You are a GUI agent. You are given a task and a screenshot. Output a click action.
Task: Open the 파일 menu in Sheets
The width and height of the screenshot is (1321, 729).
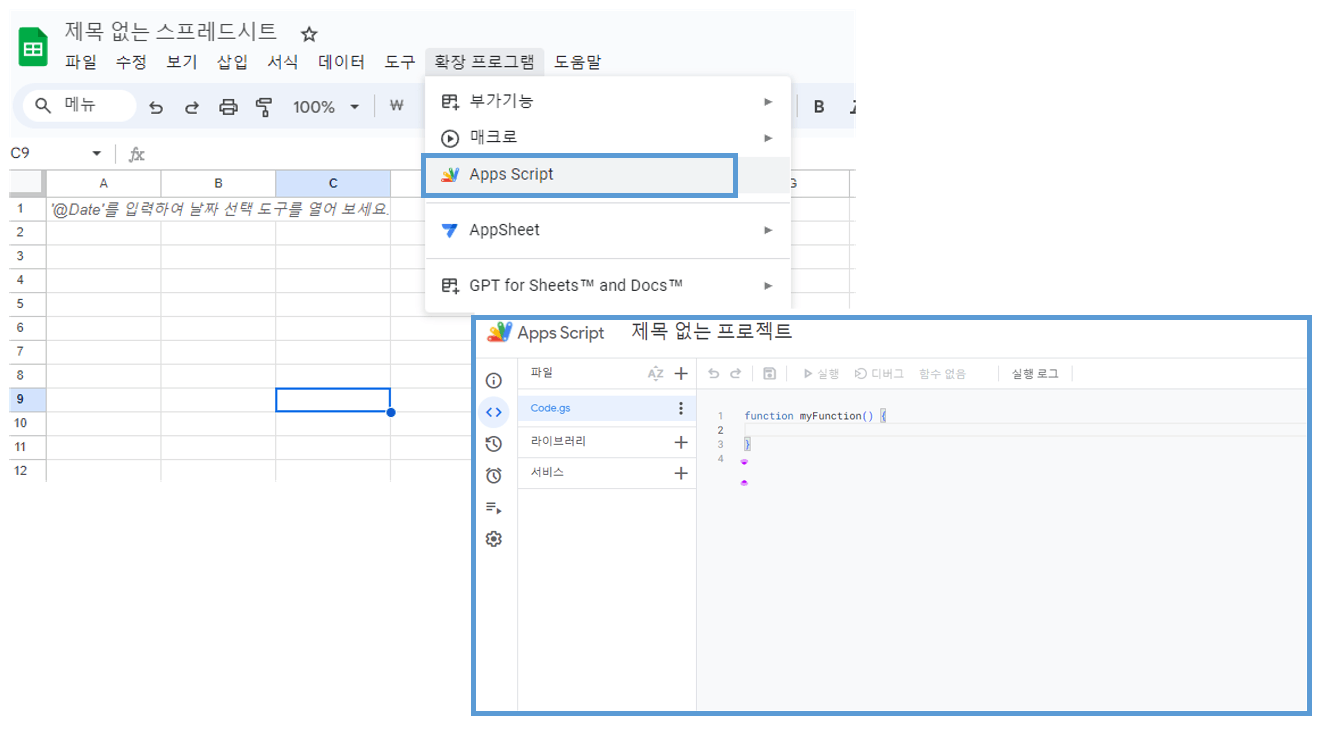(x=81, y=62)
